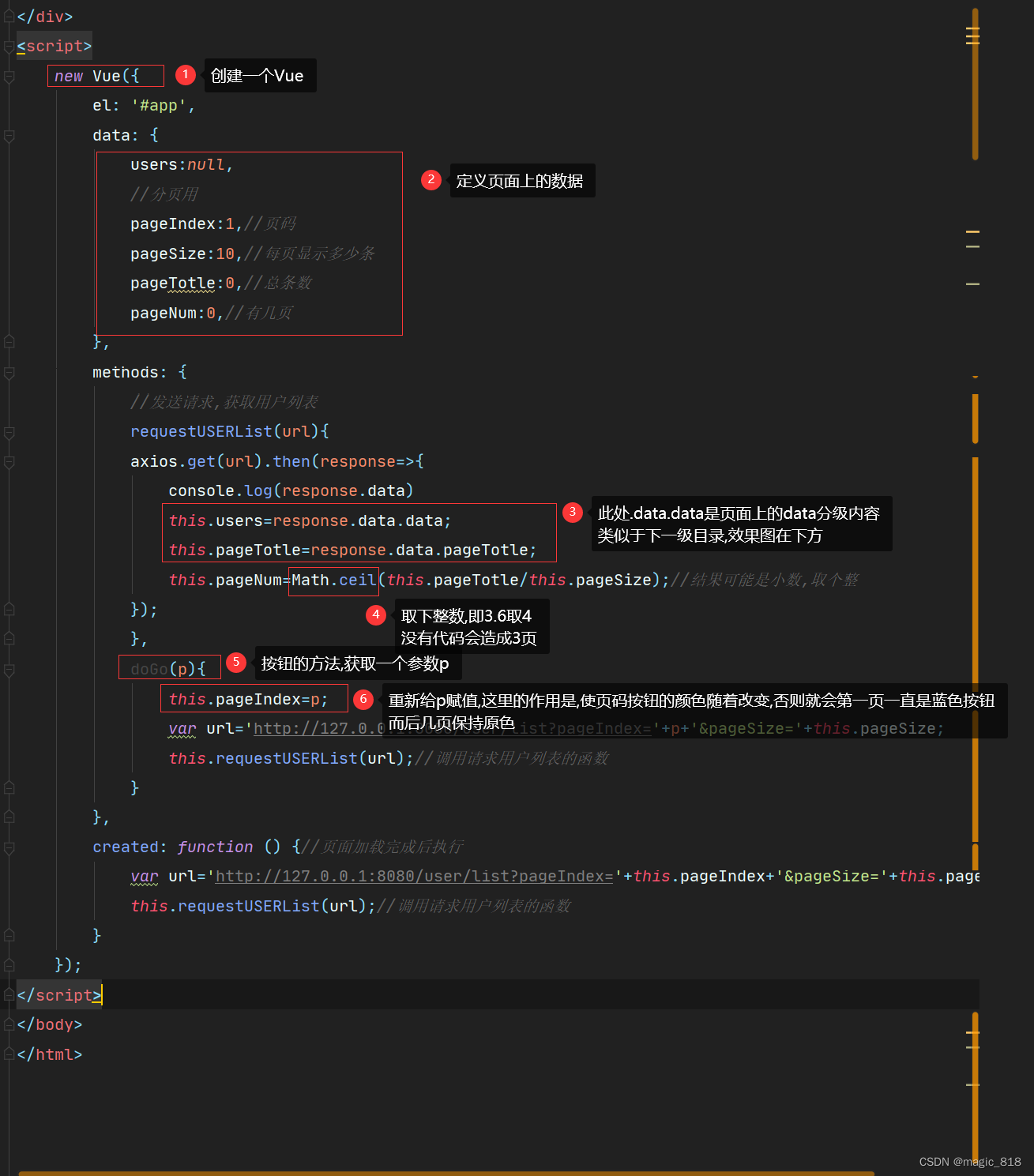Collapse the new Vue({ block fold marker
The image size is (1034, 1176).
9,77
